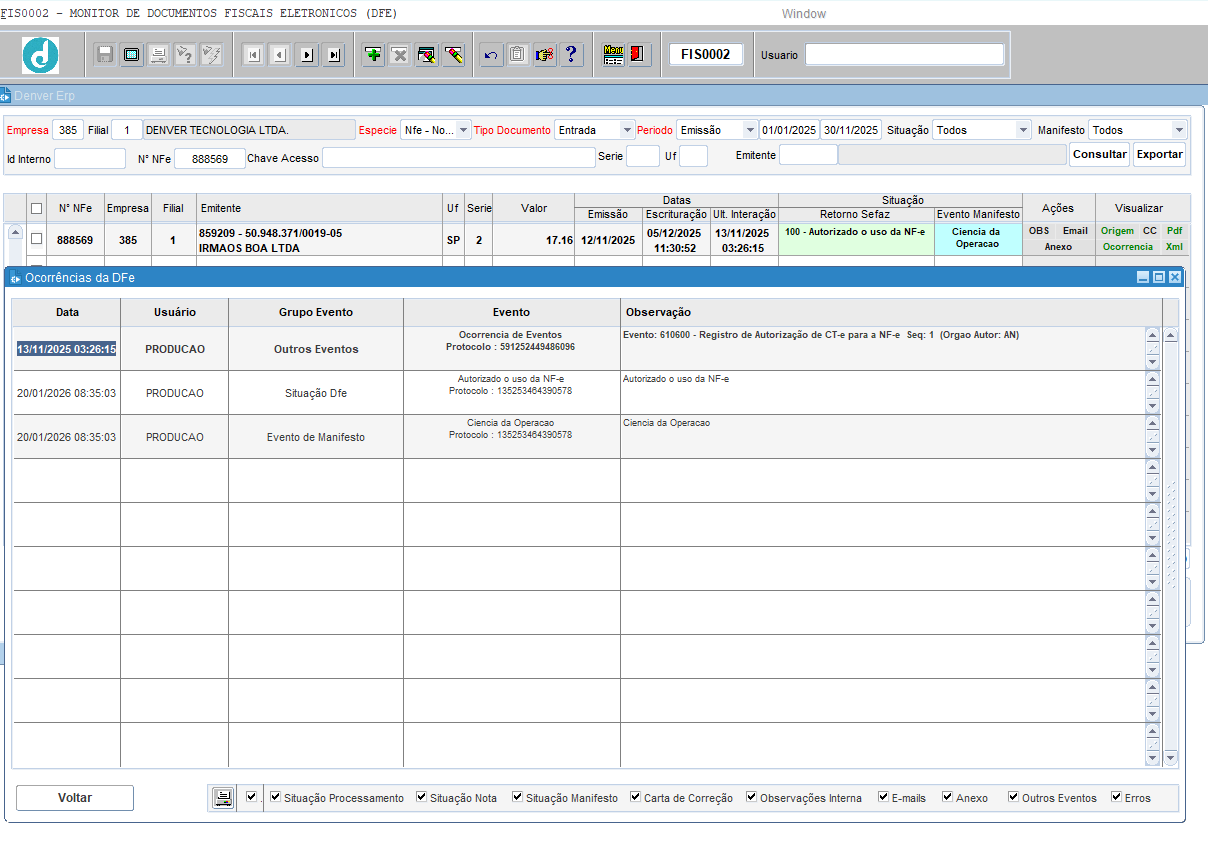Viewport: 1208px width, 845px height.
Task: Open the Manifesto Todos dropdown
Action: (1179, 130)
